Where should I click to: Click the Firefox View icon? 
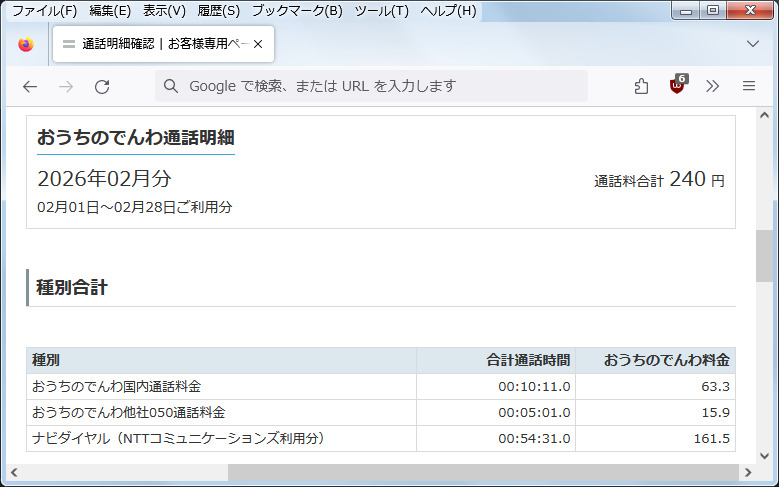[x=26, y=45]
